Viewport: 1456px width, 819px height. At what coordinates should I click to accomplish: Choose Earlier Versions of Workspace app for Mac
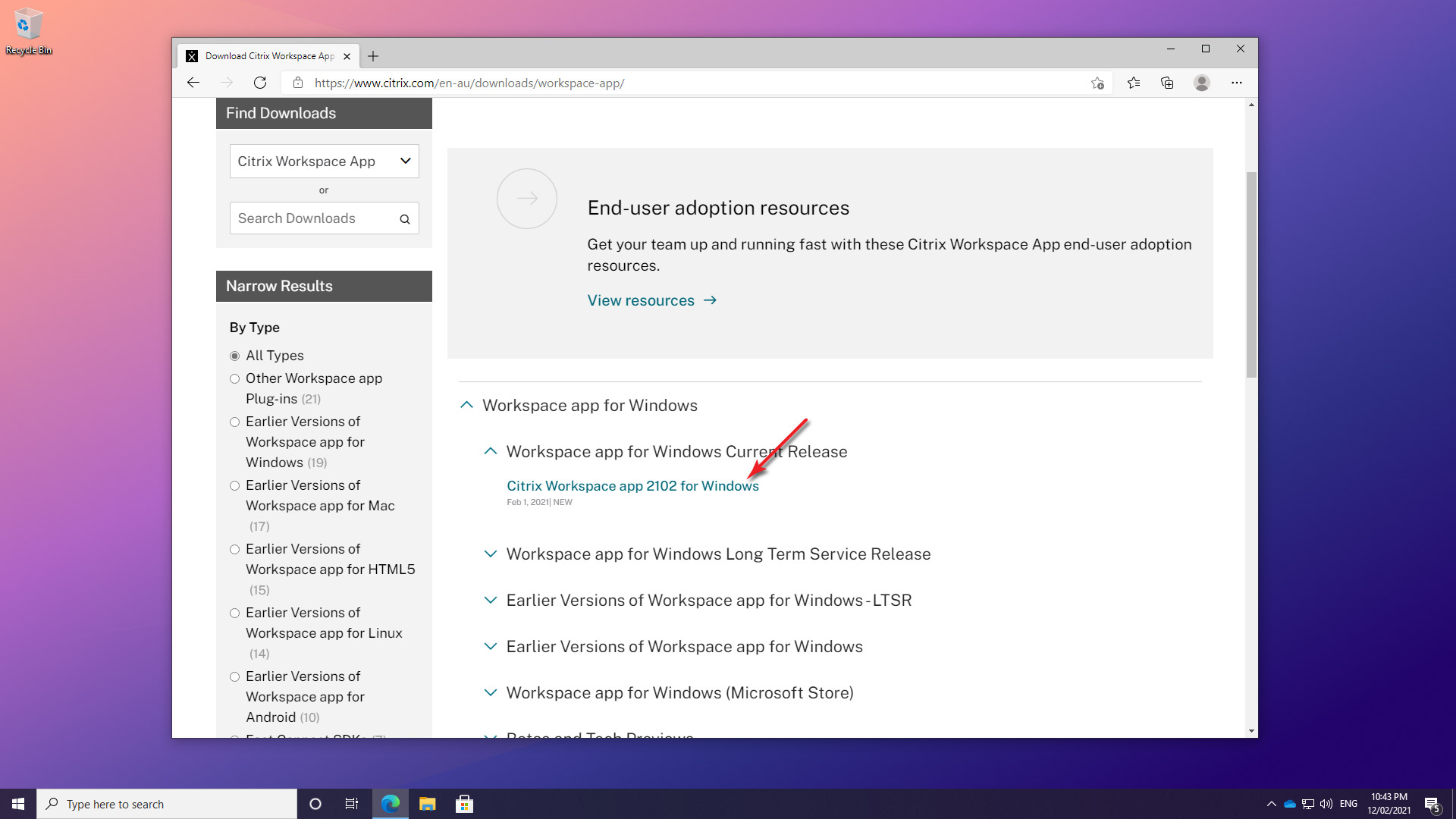(x=235, y=485)
